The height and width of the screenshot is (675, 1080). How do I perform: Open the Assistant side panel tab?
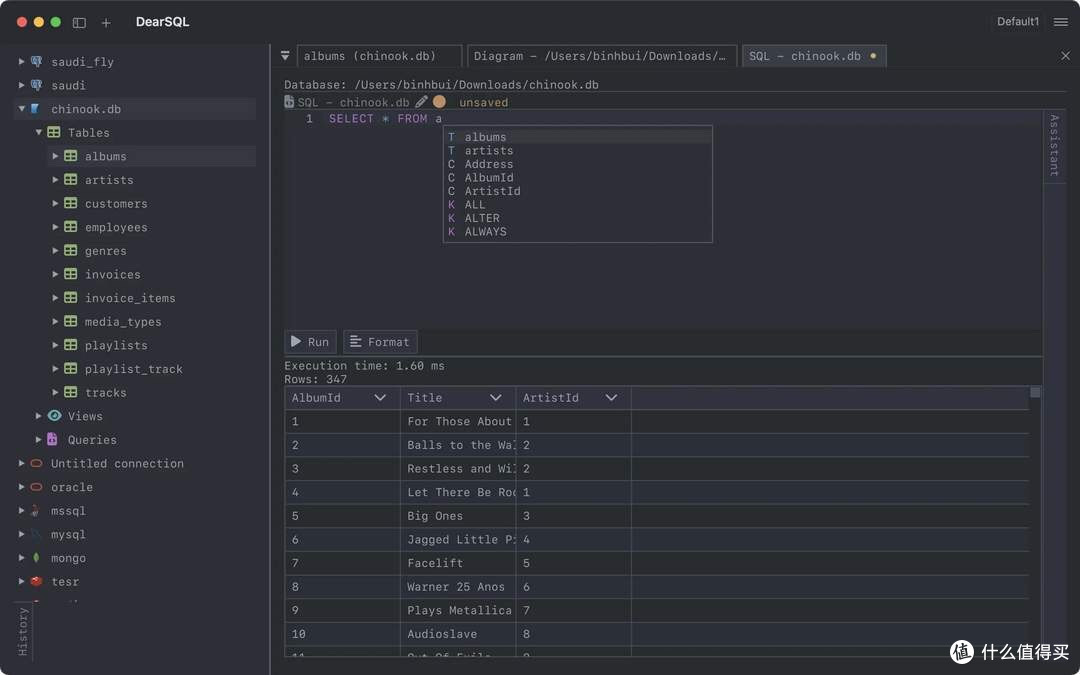1054,145
